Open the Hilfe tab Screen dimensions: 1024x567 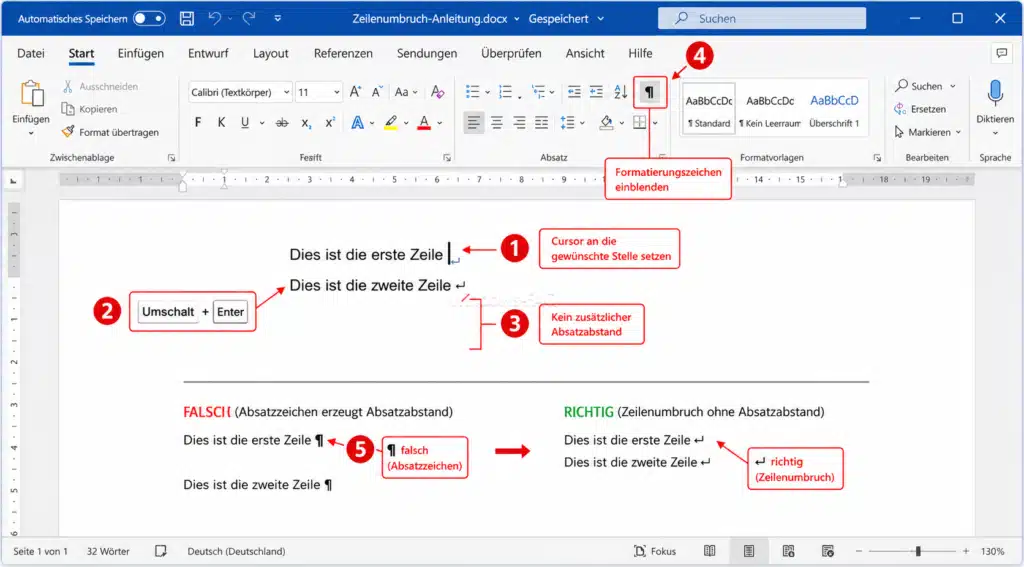pos(640,54)
